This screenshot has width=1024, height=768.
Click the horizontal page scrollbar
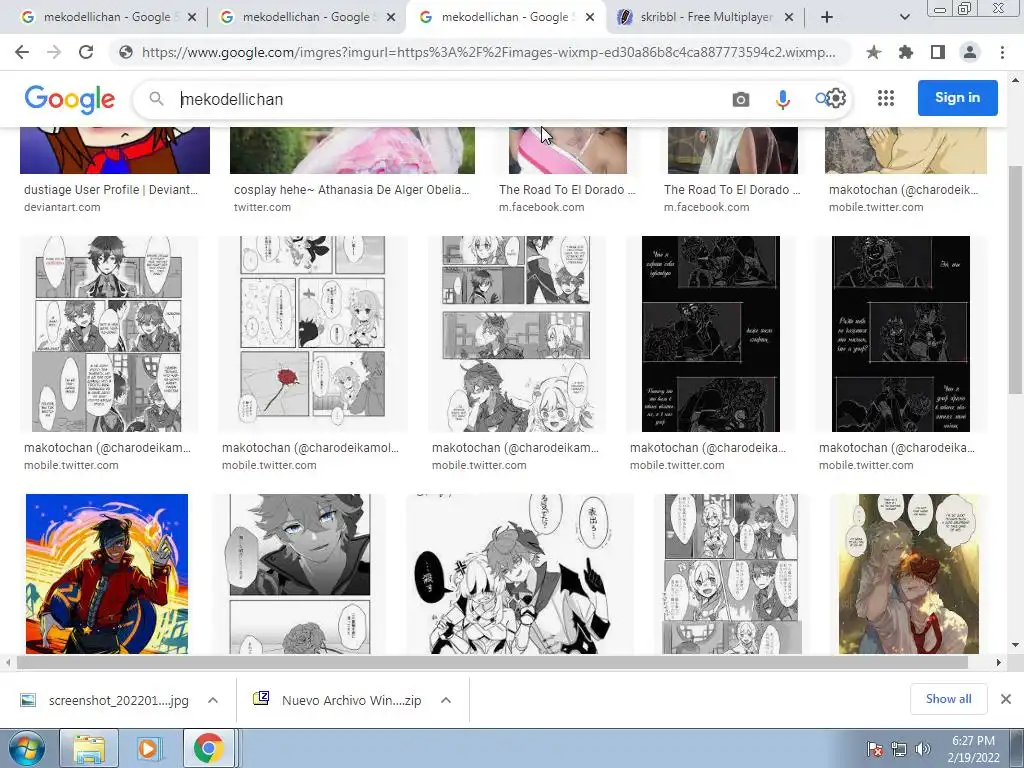click(x=492, y=663)
